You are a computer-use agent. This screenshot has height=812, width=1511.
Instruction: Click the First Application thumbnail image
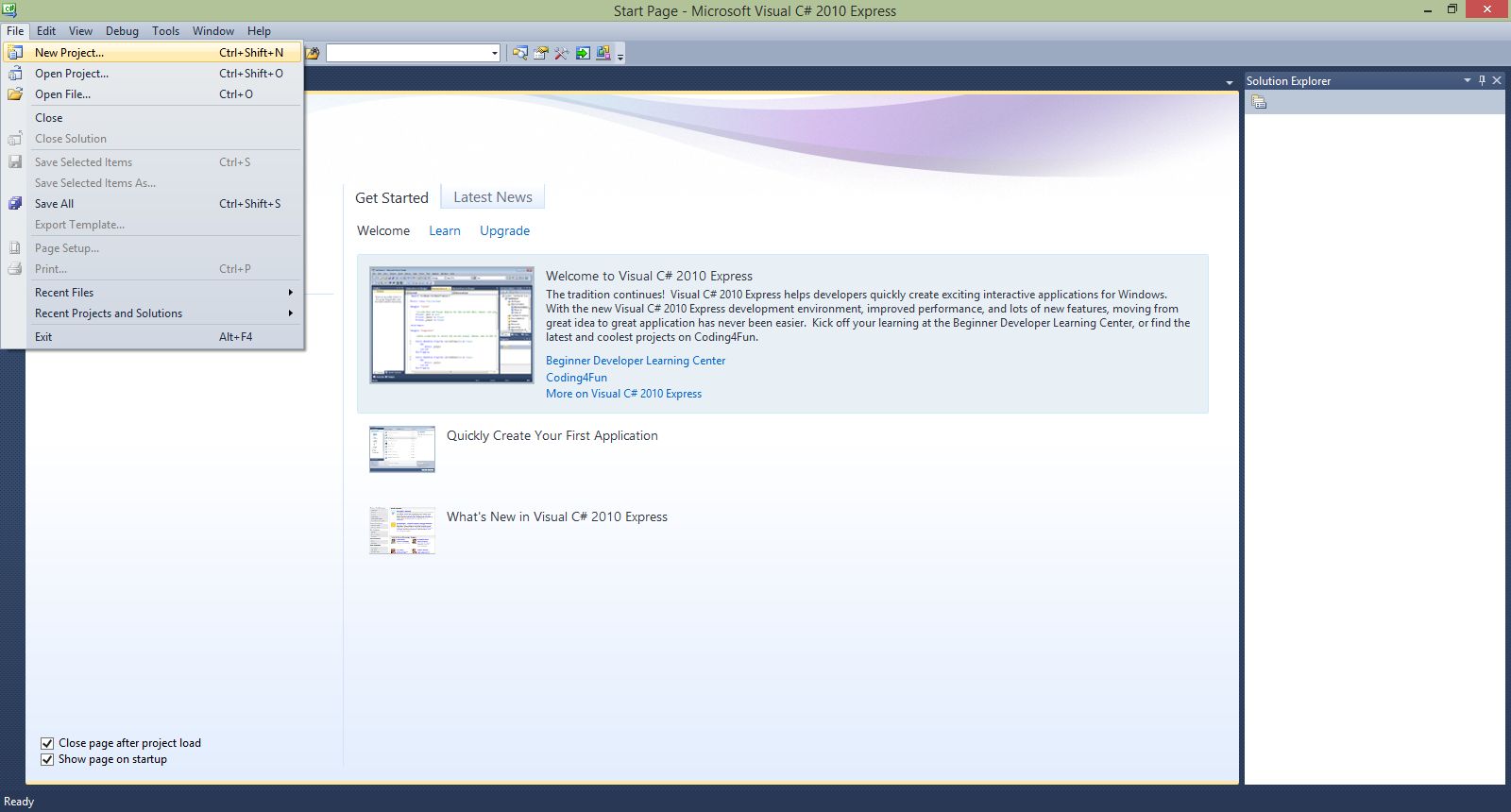point(402,448)
